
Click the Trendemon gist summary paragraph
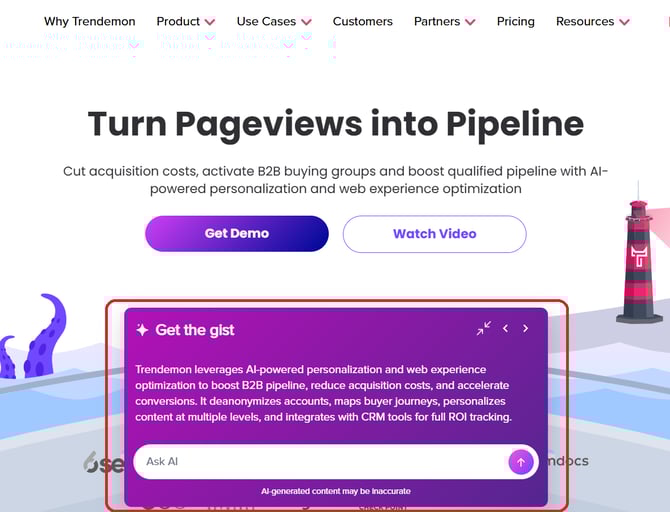click(323, 393)
